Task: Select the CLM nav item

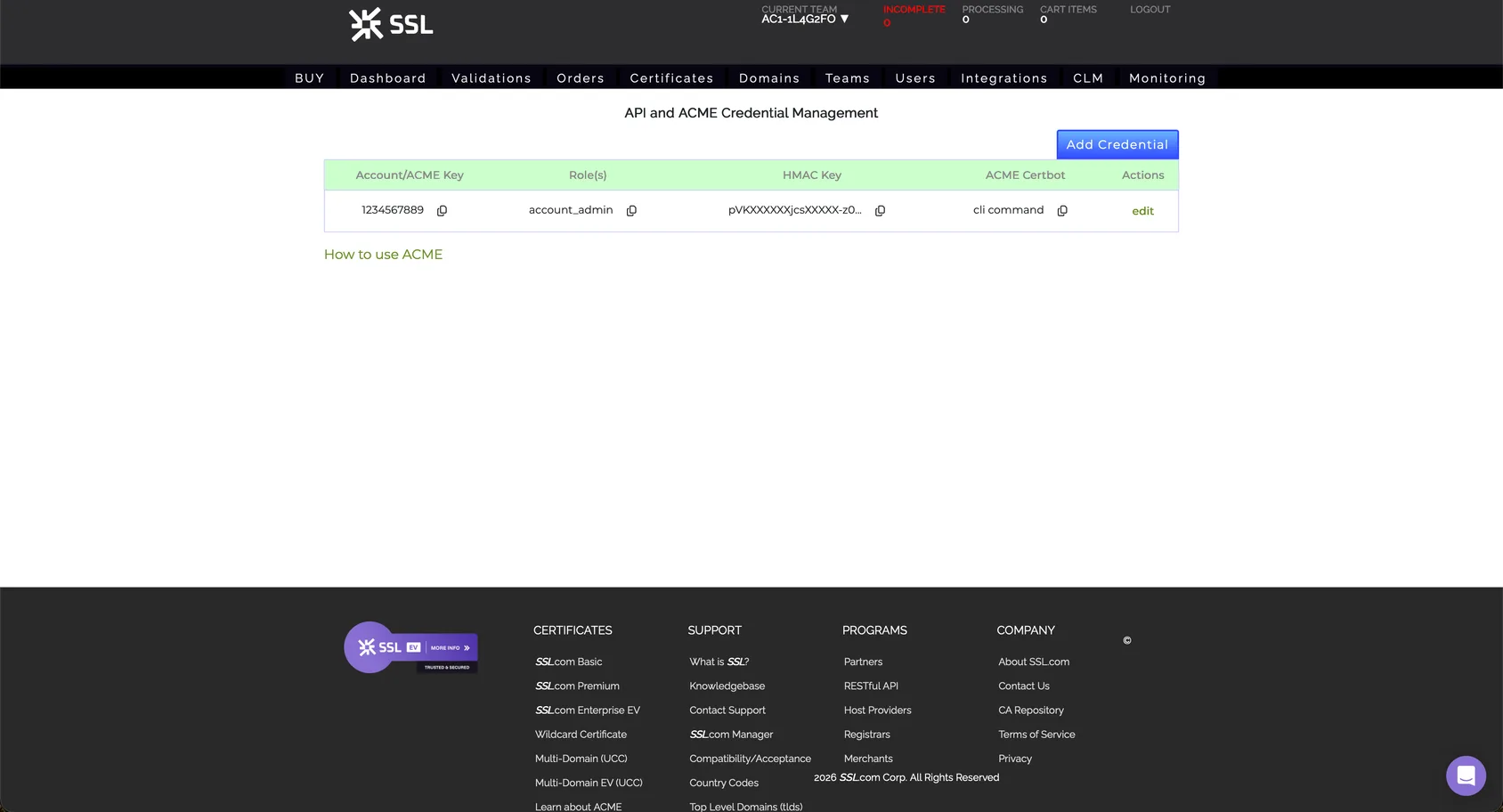Action: point(1088,78)
